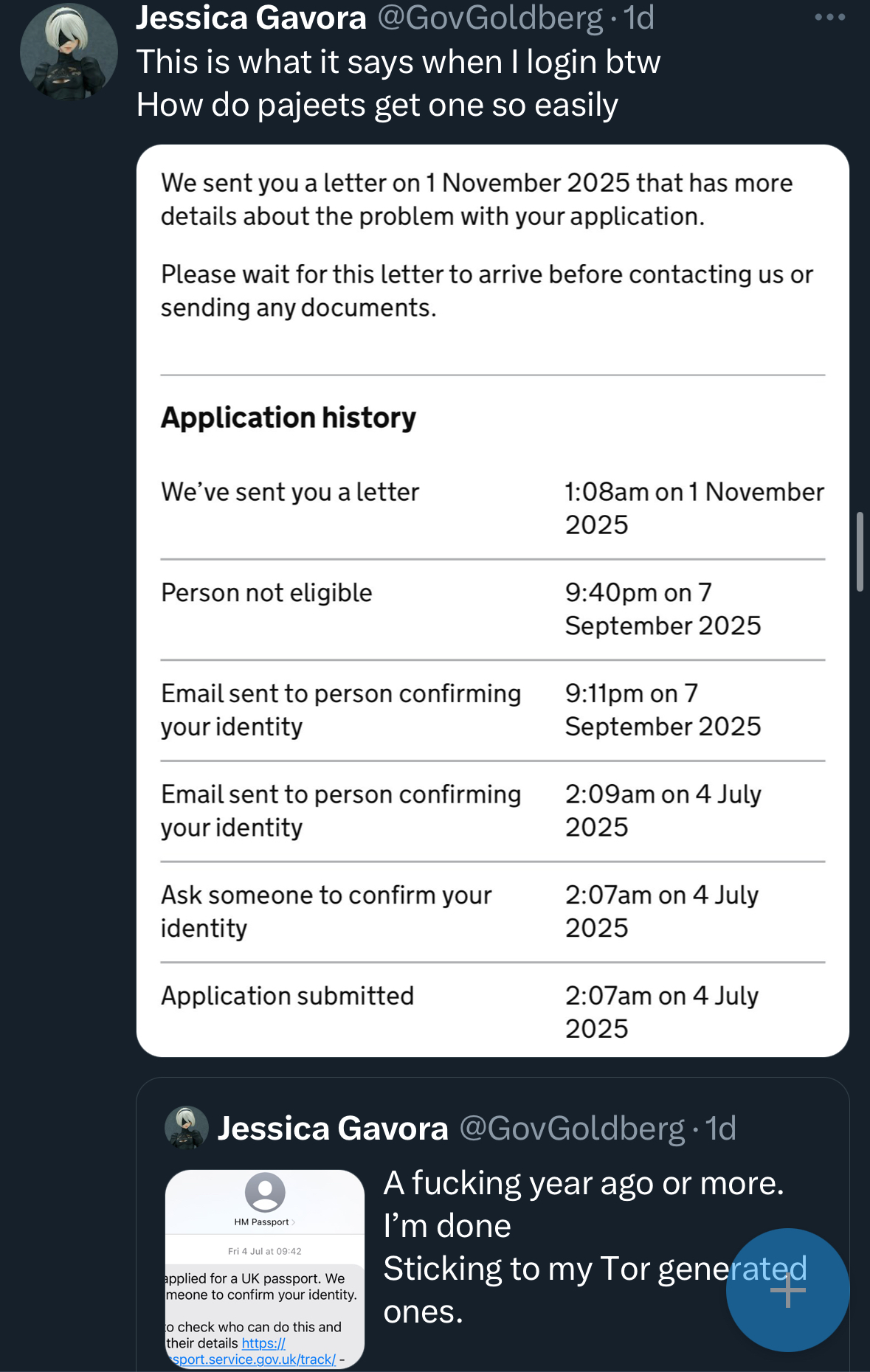The height and width of the screenshot is (1372, 870).
Task: Tap the quoted tweet's @GovGoldberg handle
Action: (x=572, y=1129)
